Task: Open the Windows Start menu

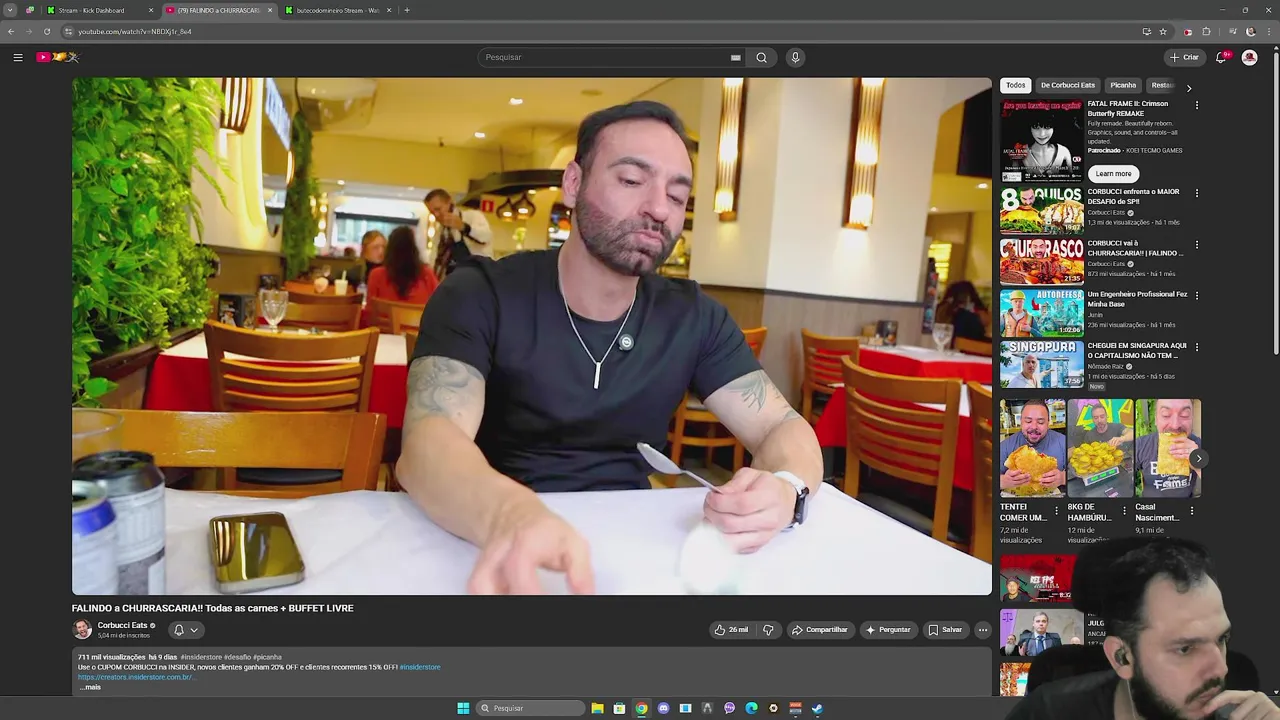Action: point(463,708)
